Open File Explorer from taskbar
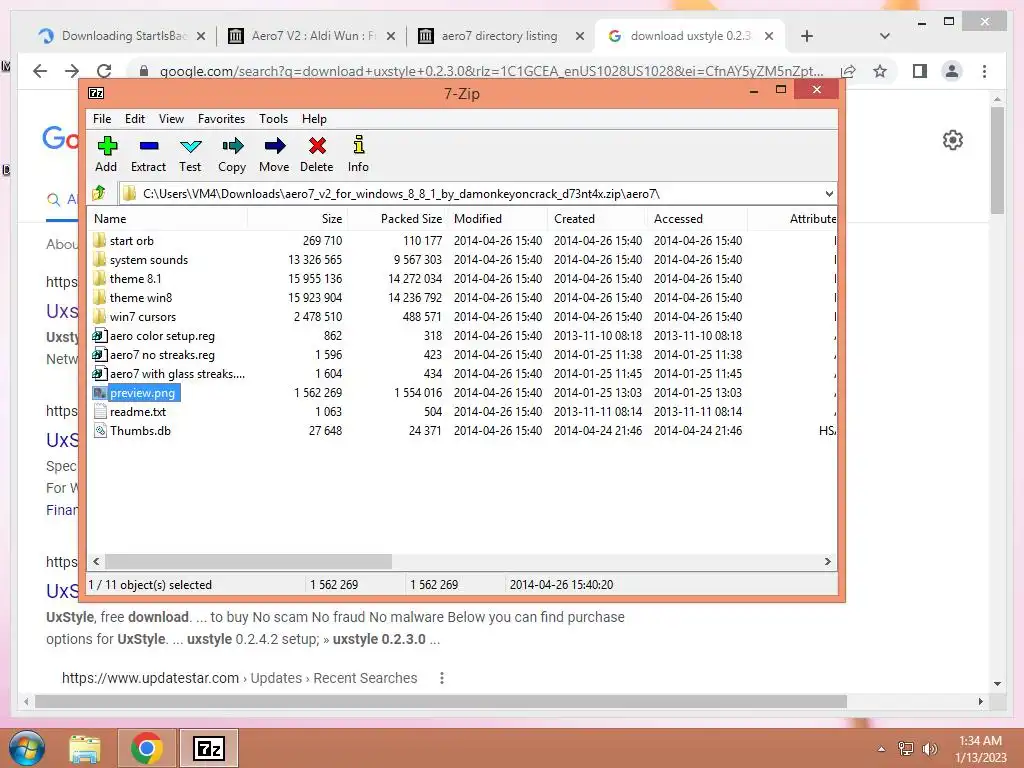Viewport: 1024px width, 768px height. [85, 748]
